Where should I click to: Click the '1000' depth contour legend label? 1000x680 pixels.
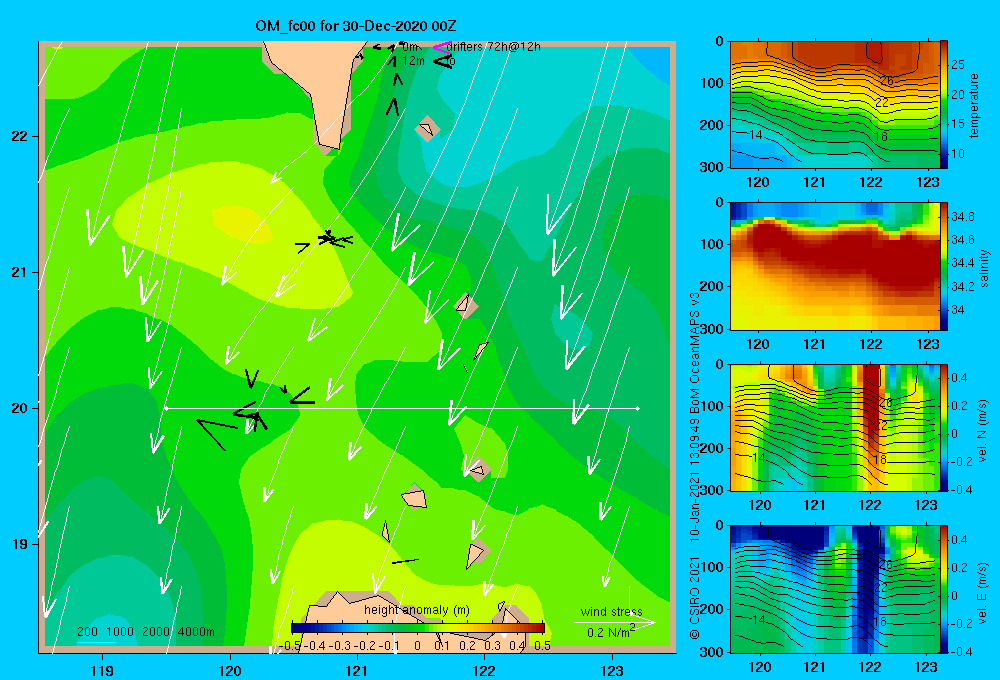(119, 632)
